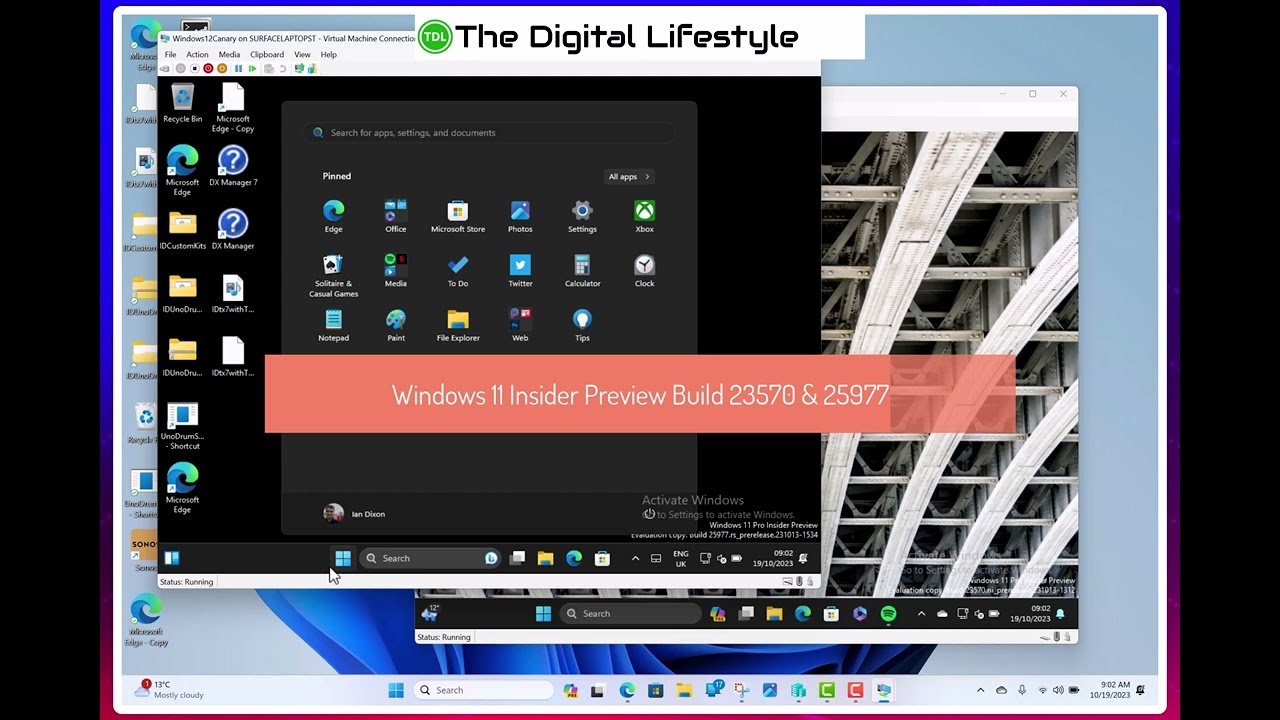Click the weather widget in the second VM taskbar
This screenshot has width=1280, height=720.
(x=431, y=613)
